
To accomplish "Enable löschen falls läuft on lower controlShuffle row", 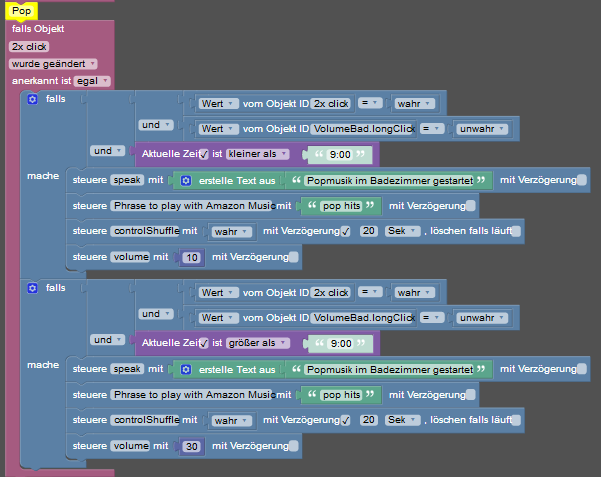I will point(516,420).
